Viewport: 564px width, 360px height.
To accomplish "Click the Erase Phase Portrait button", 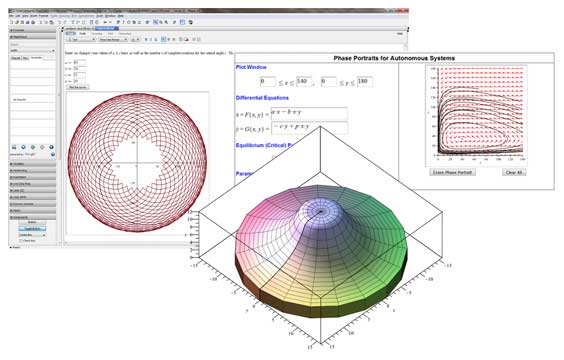I will tap(452, 173).
